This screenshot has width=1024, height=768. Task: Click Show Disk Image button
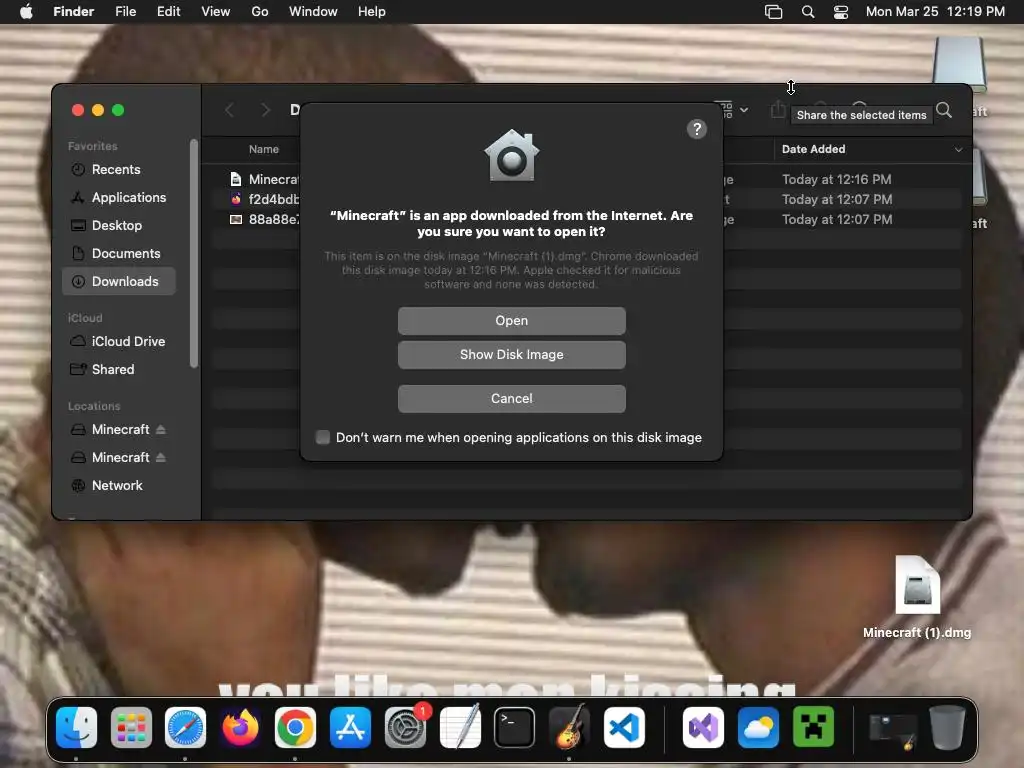point(512,355)
